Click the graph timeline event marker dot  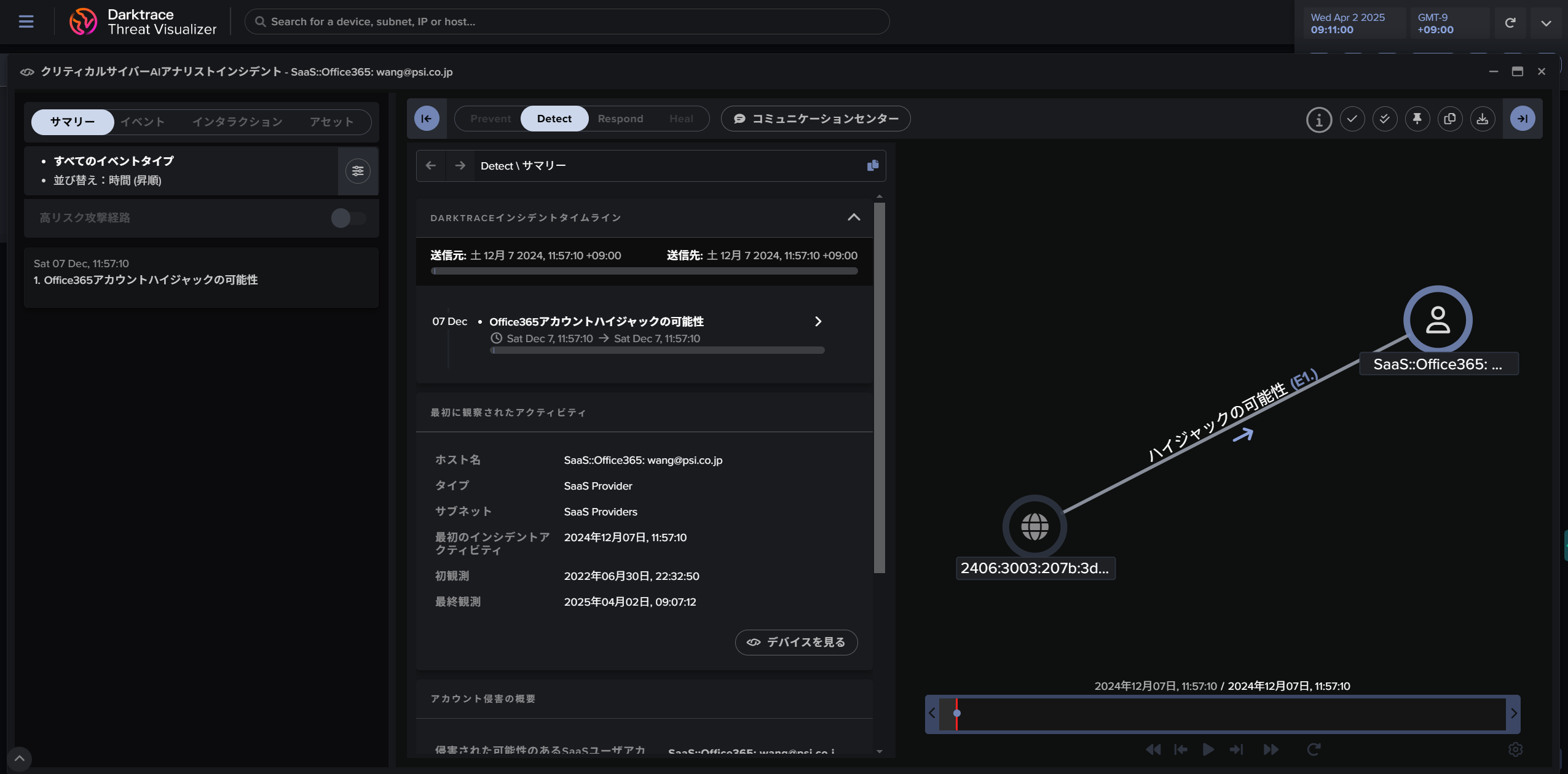point(956,713)
